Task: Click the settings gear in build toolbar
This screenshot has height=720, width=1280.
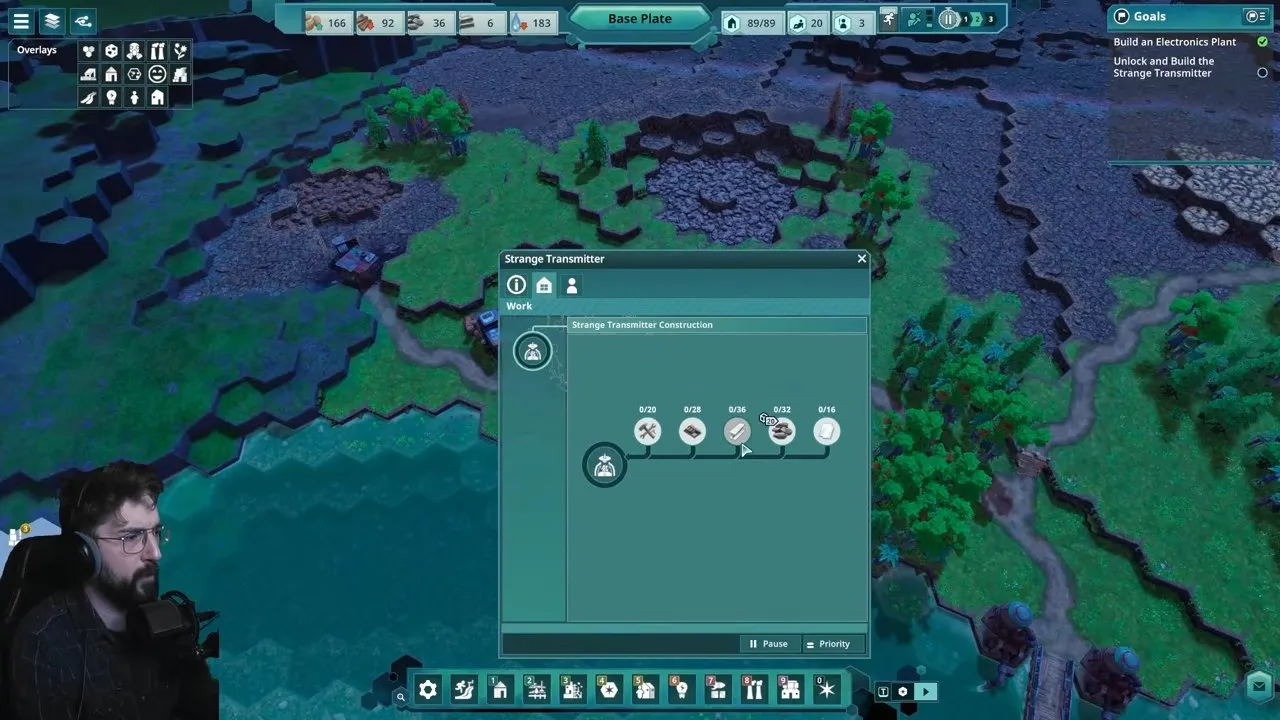Action: [x=428, y=689]
